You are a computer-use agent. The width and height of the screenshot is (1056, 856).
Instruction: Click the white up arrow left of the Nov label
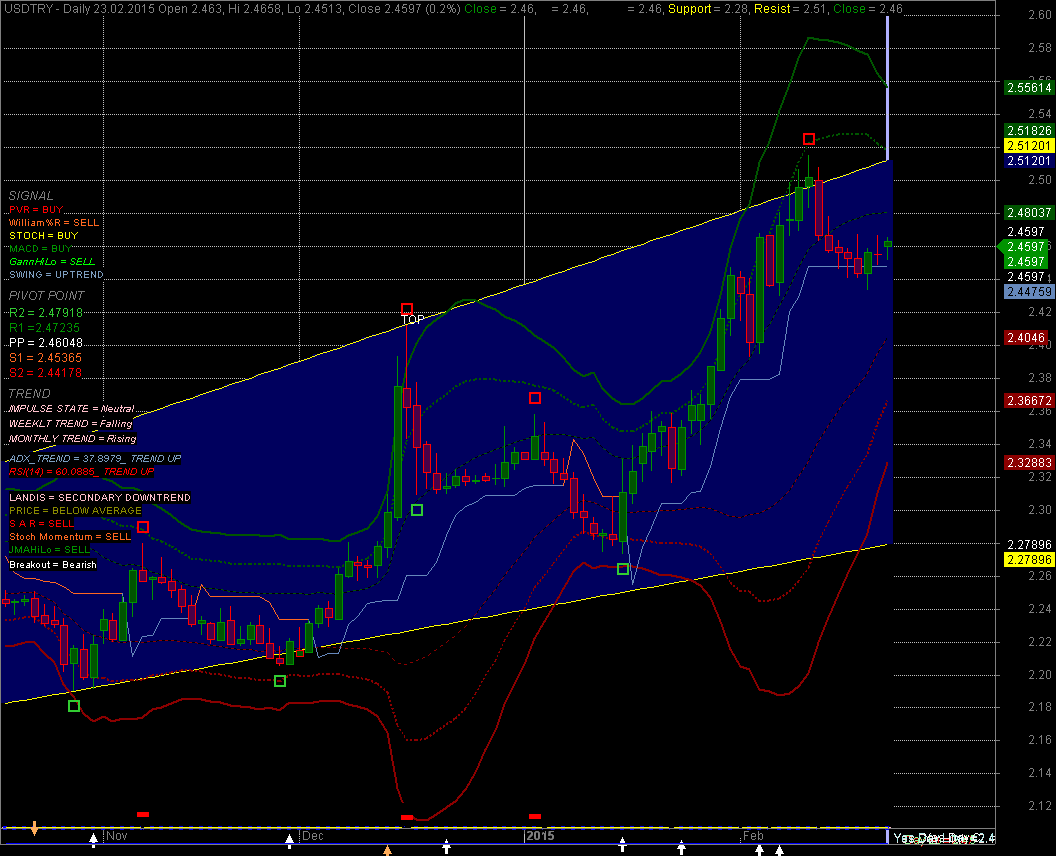coord(94,838)
